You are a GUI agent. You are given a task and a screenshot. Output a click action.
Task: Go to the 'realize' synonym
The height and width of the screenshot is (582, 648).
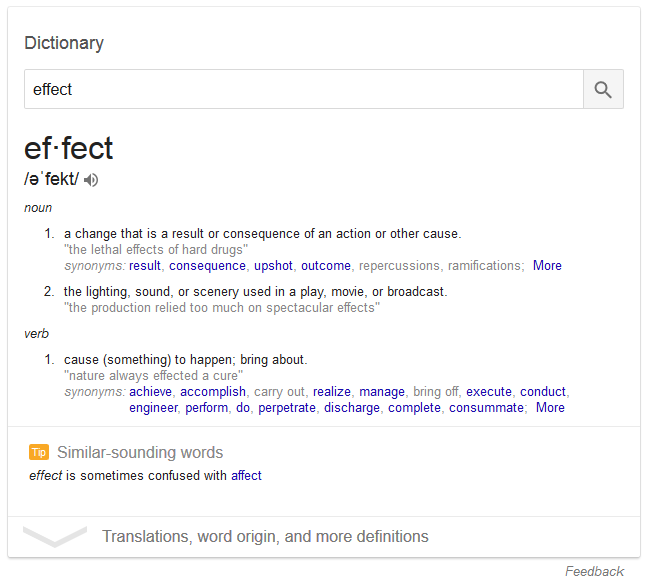pyautogui.click(x=332, y=392)
